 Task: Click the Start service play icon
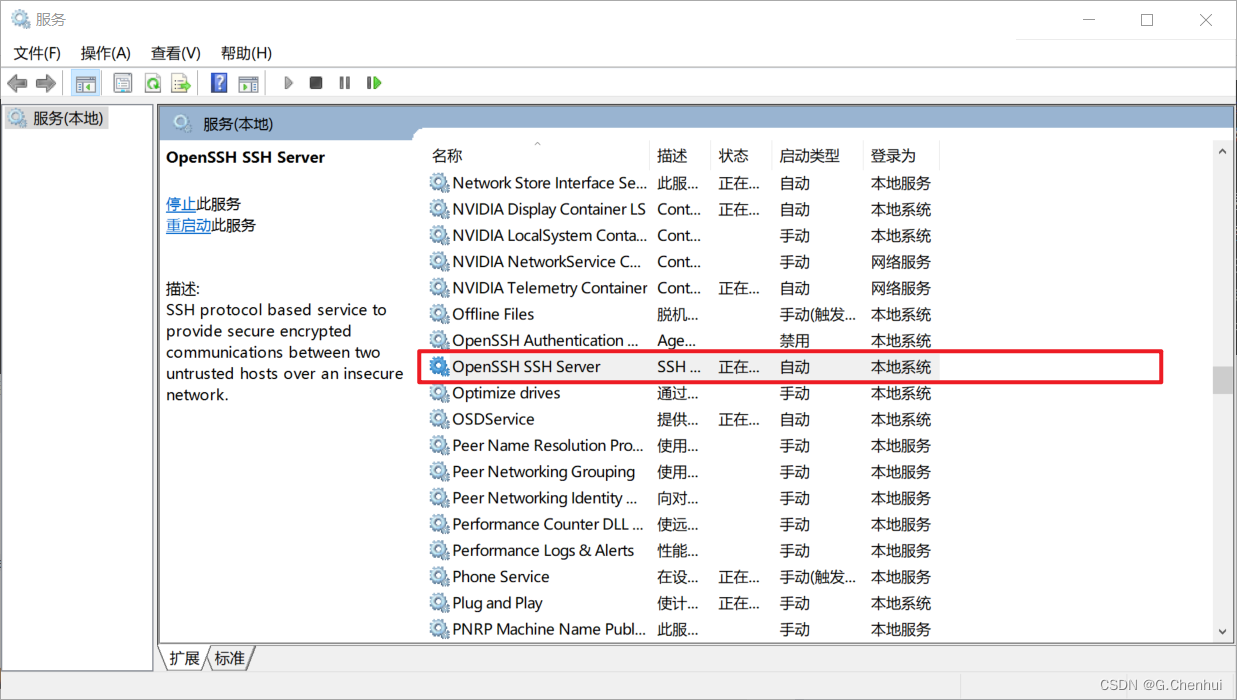pyautogui.click(x=288, y=83)
